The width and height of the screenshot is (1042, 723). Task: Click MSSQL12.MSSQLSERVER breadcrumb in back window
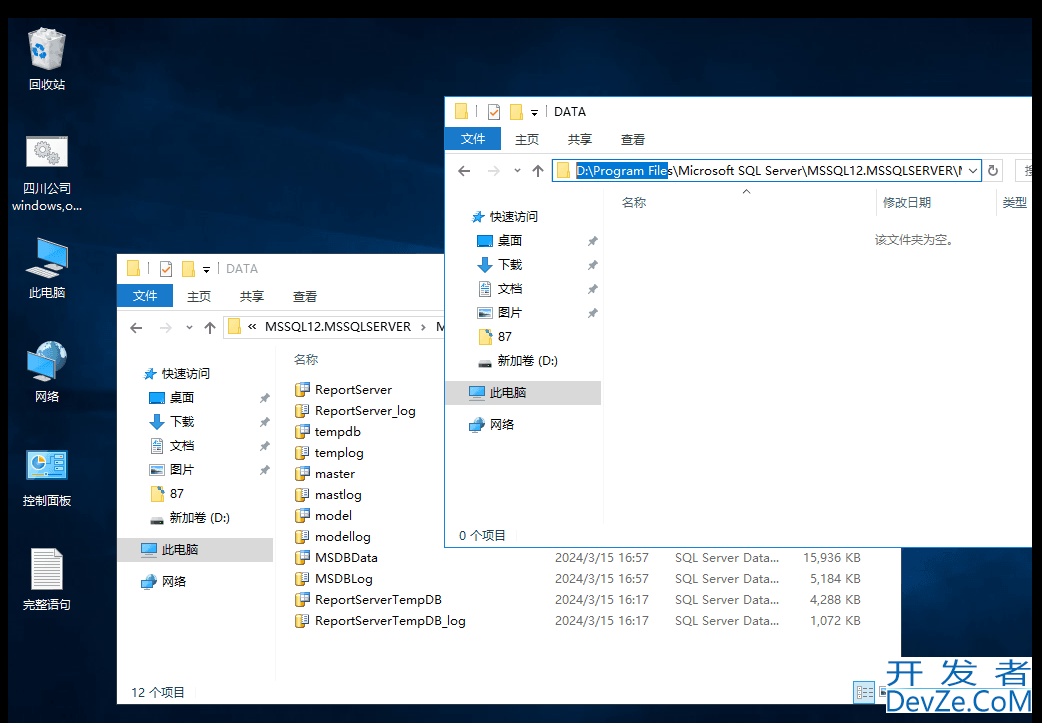[x=338, y=327]
